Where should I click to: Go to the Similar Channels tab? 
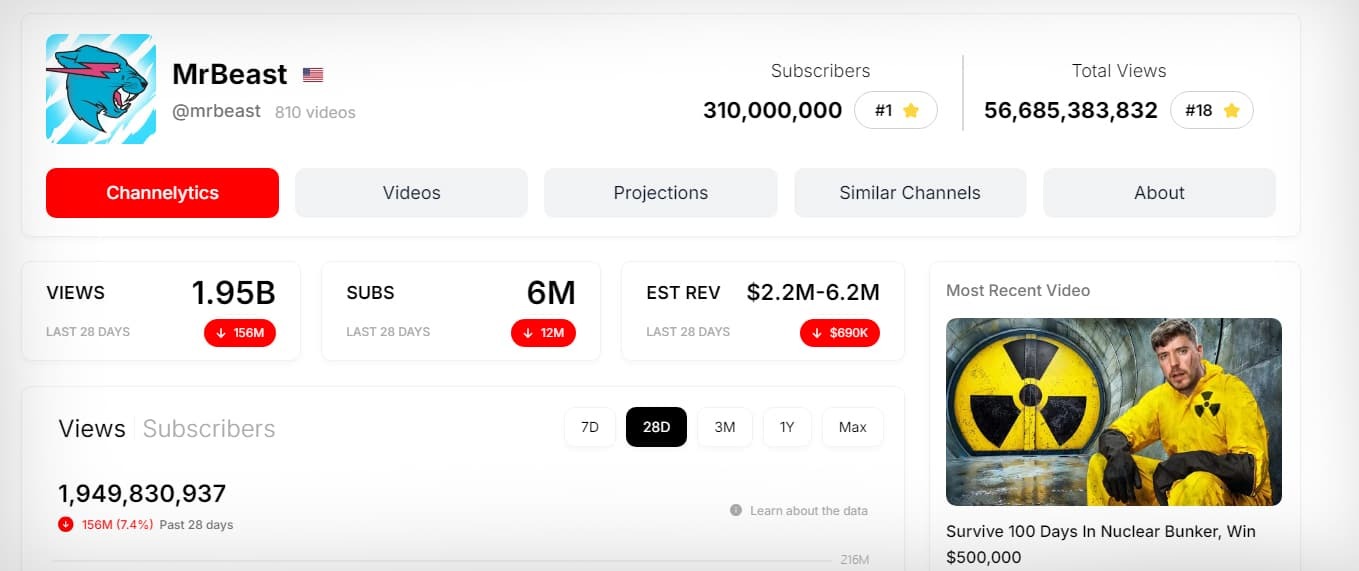tap(910, 193)
